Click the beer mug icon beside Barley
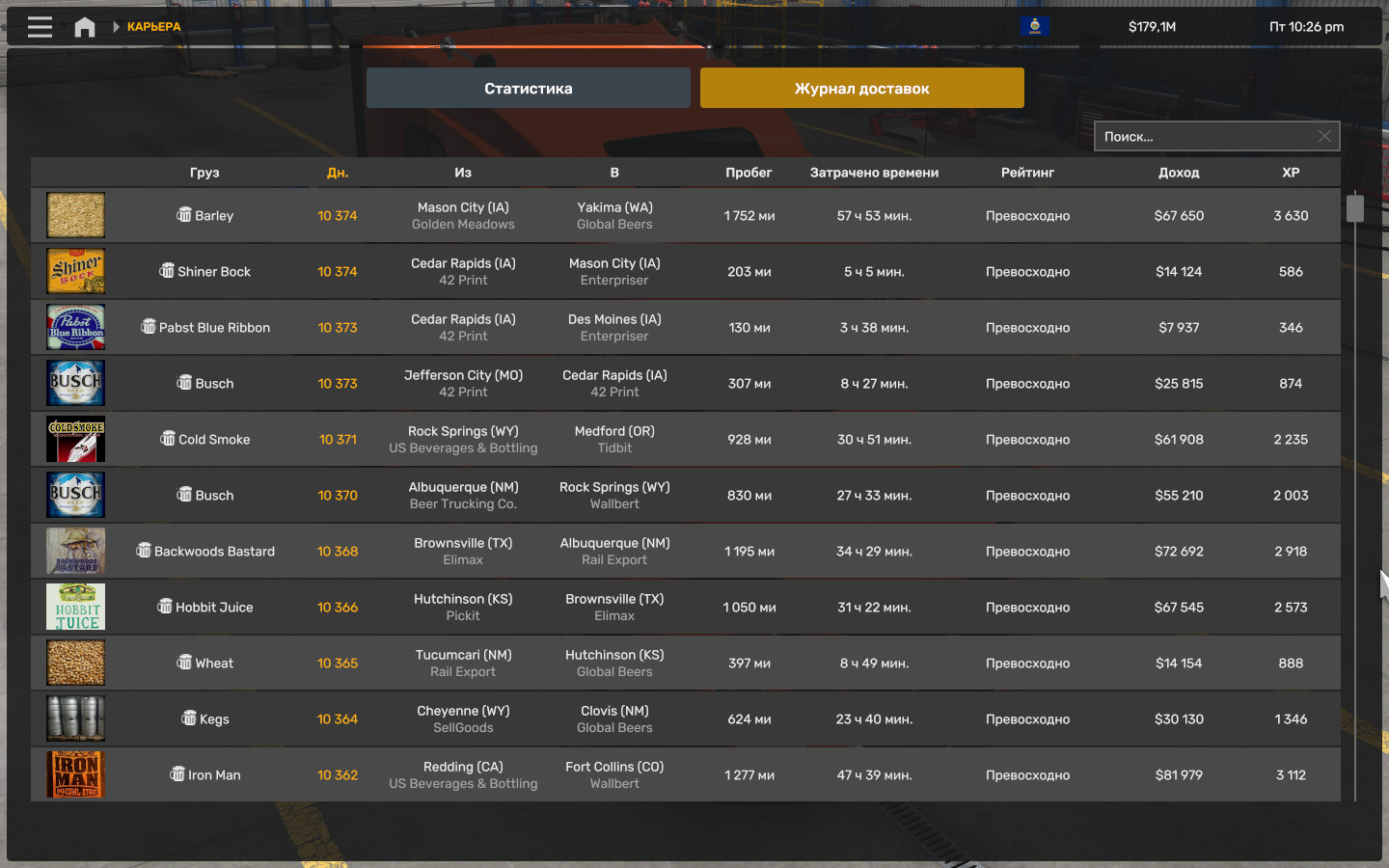 coord(184,214)
